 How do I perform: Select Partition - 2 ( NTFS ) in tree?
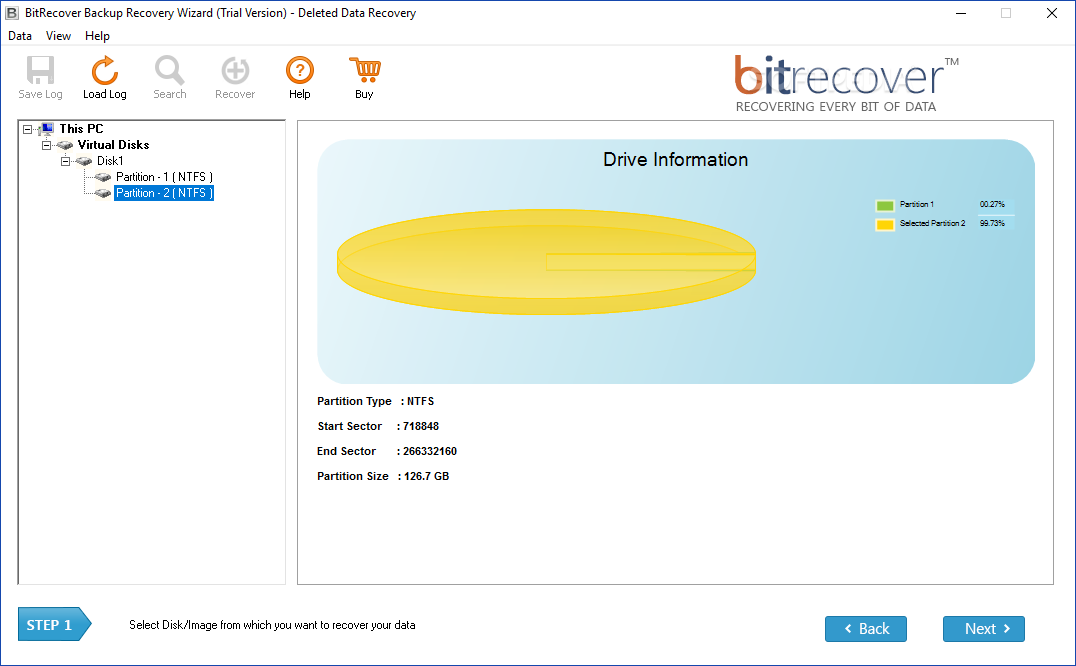click(164, 193)
